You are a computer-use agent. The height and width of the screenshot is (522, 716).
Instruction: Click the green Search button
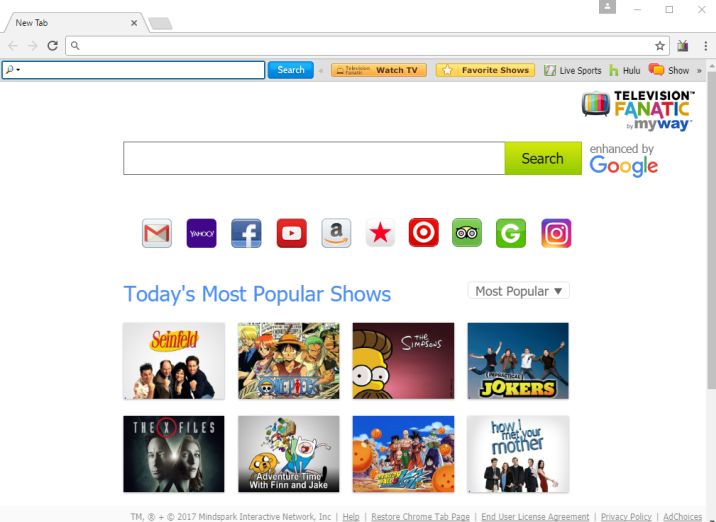[543, 158]
